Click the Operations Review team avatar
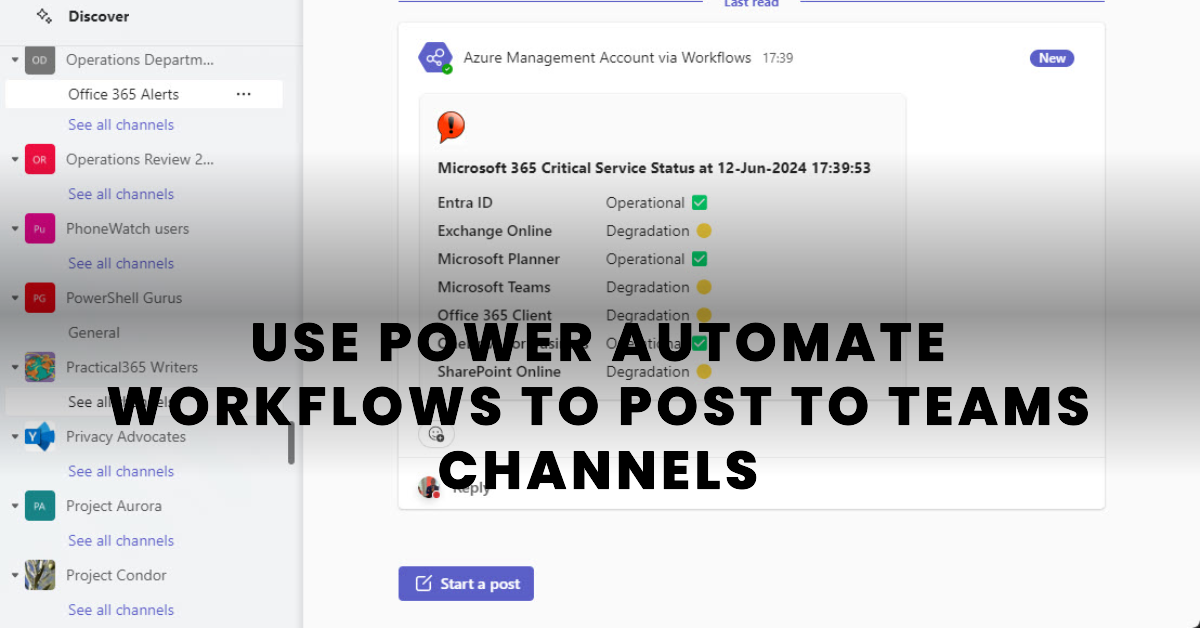Viewport: 1200px width, 628px height. pos(40,159)
